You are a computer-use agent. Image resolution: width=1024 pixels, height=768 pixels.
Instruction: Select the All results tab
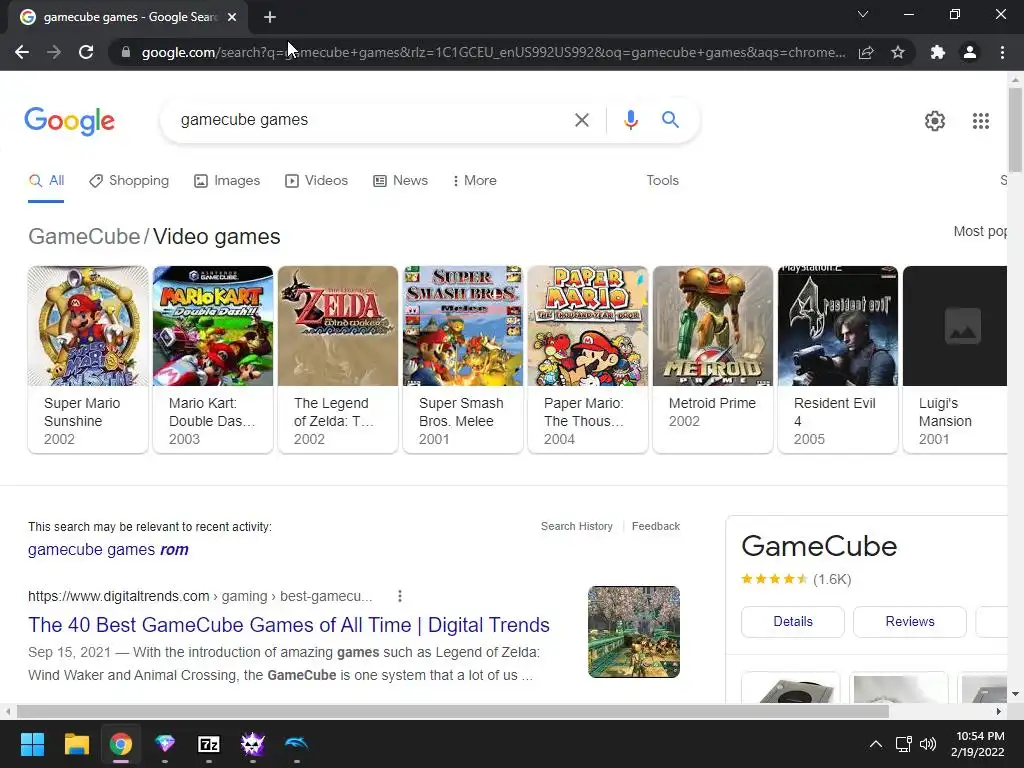click(46, 181)
